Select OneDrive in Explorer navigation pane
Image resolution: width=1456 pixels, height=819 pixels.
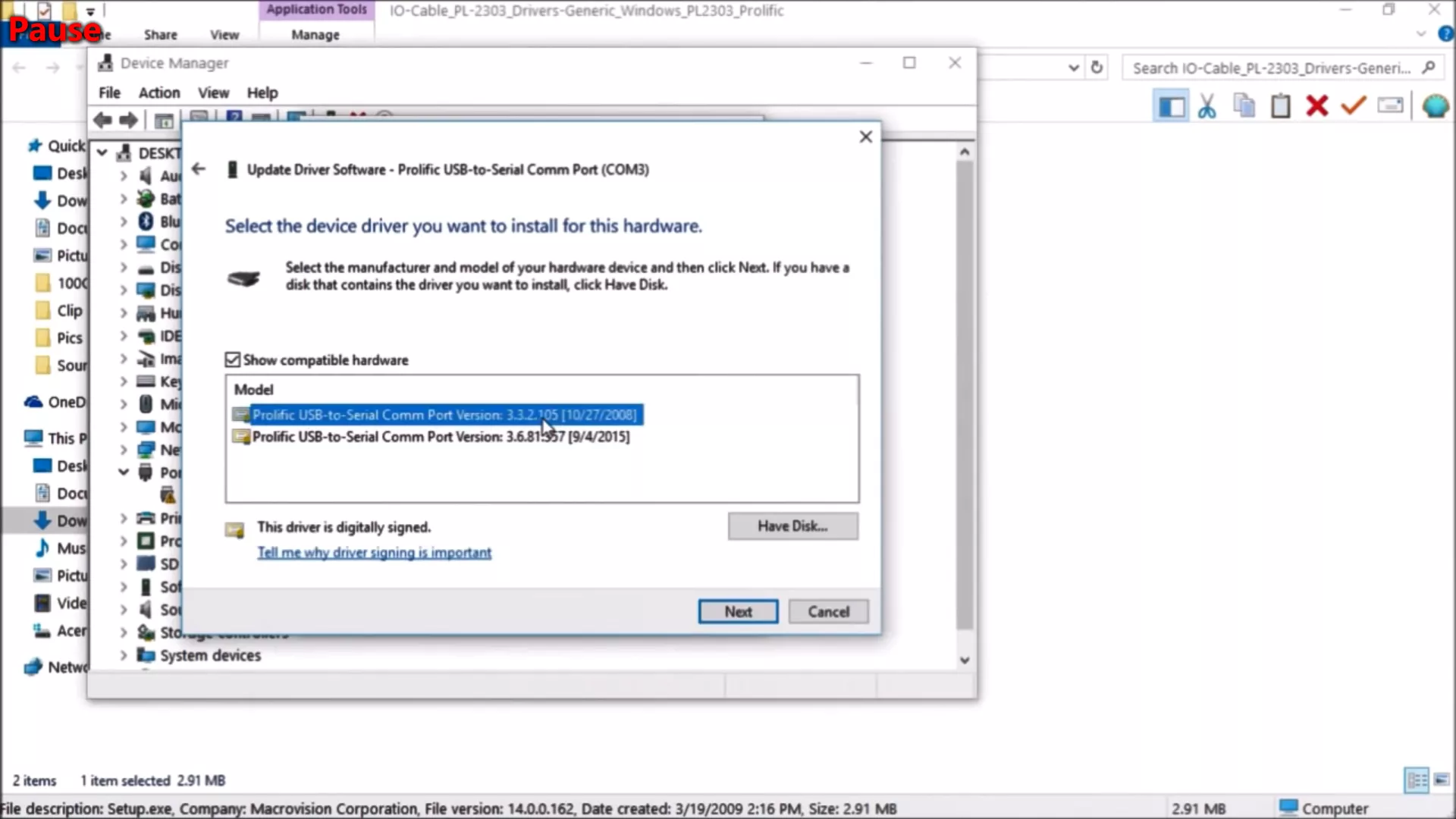click(x=57, y=402)
